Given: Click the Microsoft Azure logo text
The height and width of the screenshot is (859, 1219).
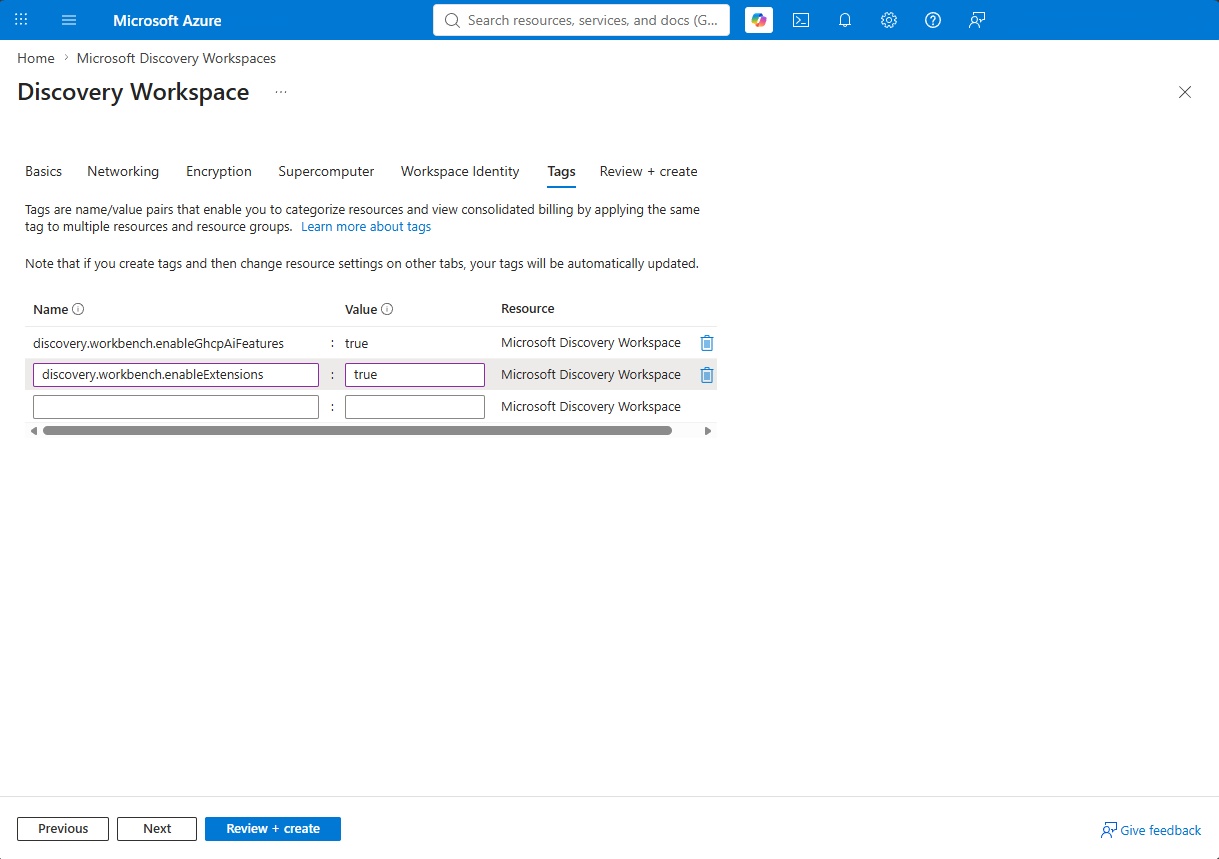Looking at the screenshot, I should [167, 20].
